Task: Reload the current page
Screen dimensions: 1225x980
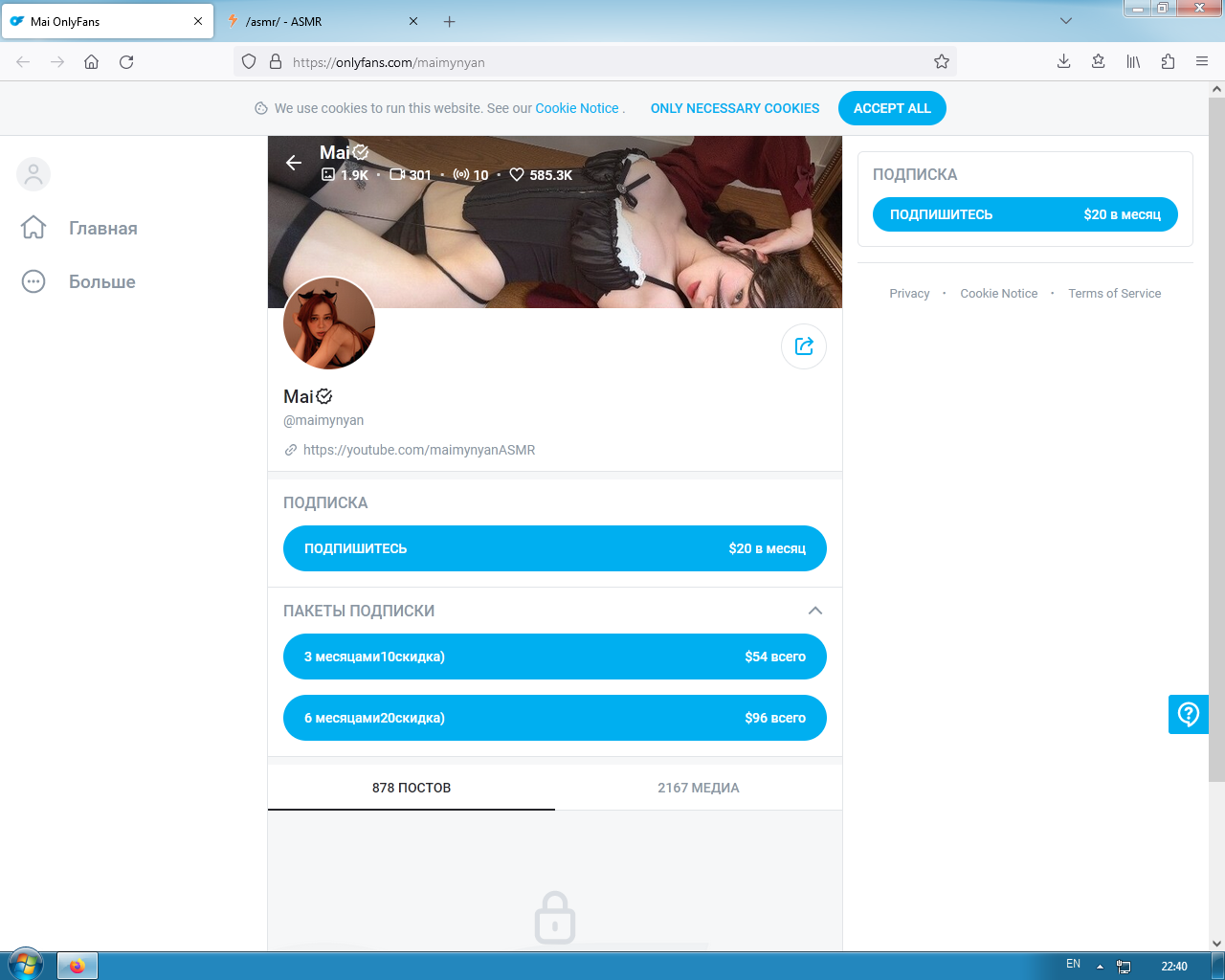Action: coord(126,62)
